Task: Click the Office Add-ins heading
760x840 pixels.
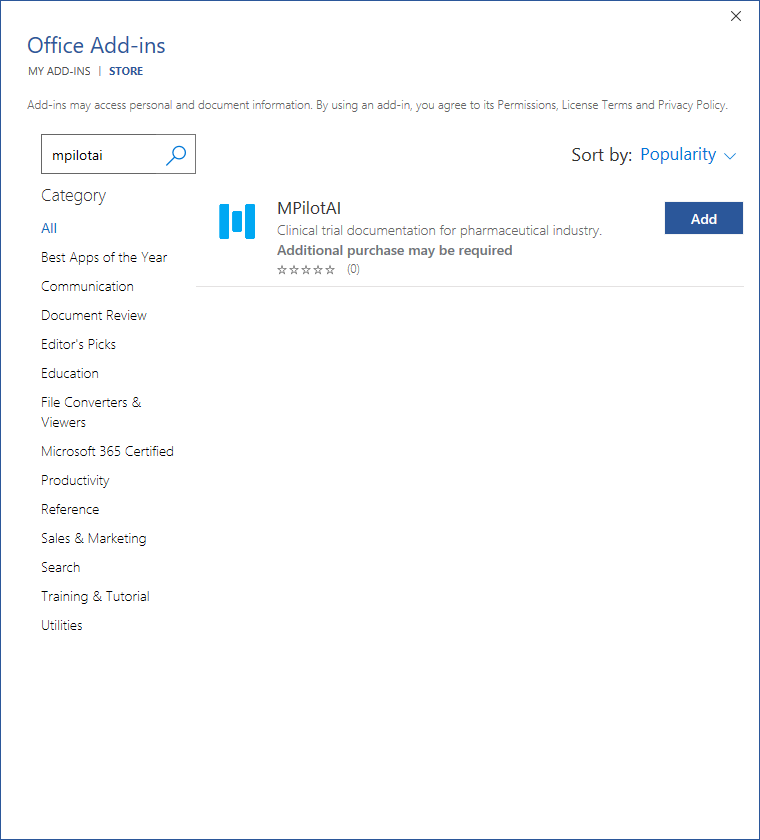Action: point(96,45)
